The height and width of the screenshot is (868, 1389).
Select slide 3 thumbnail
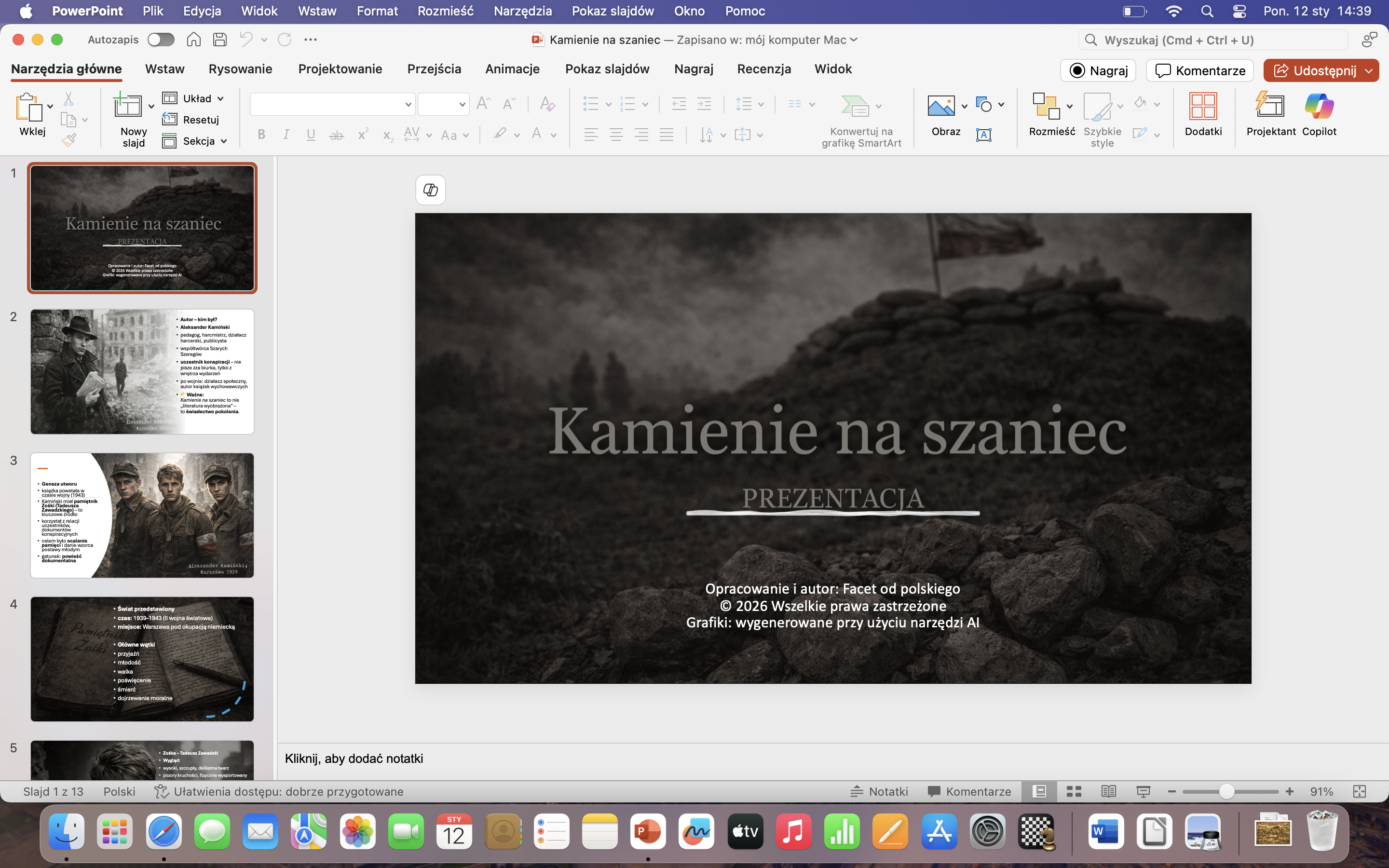point(142,515)
